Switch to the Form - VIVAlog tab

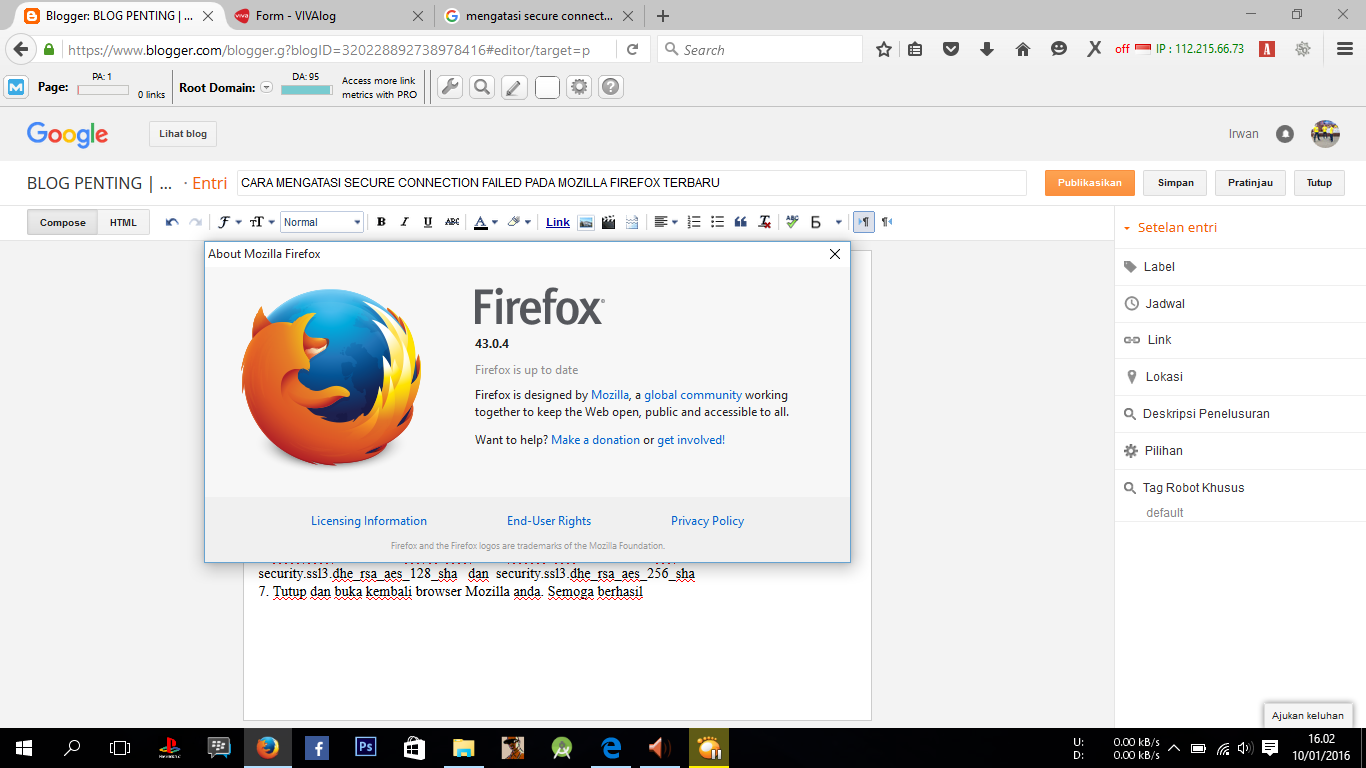click(324, 16)
